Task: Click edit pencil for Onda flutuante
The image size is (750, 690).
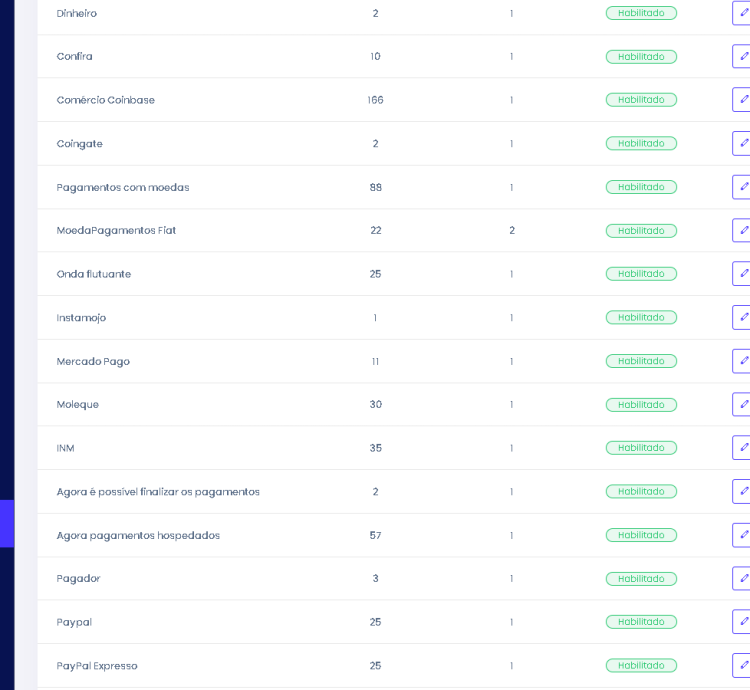Action: tap(742, 274)
